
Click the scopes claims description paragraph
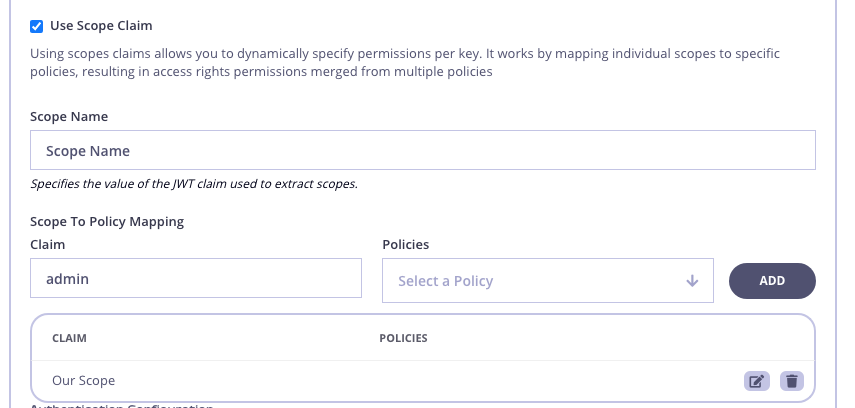pos(405,62)
